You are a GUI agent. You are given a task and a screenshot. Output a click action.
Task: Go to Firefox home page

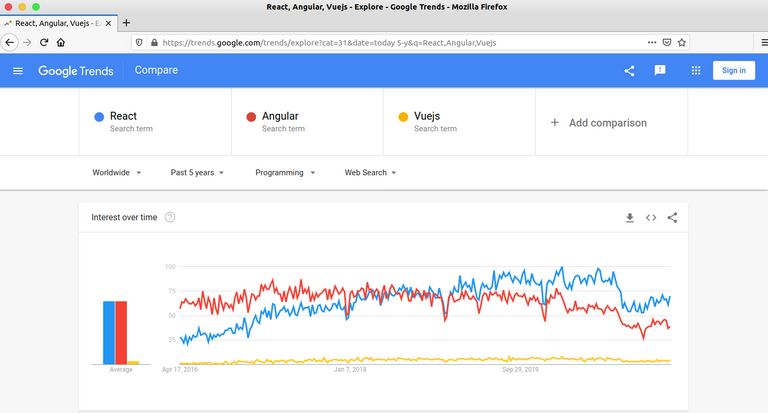pyautogui.click(x=61, y=42)
